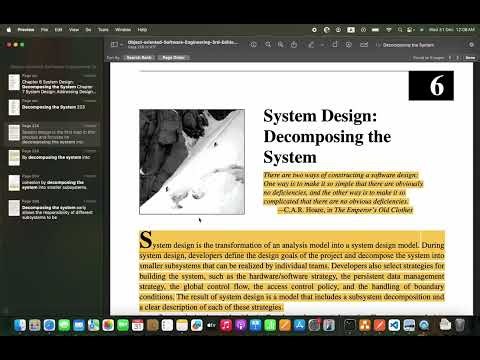Click the Share icon in Preview toolbar

click(294, 44)
